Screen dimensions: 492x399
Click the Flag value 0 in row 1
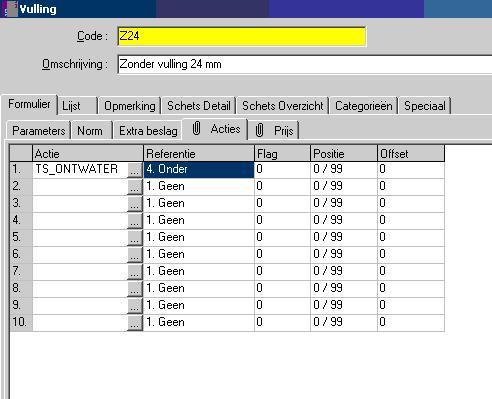tap(282, 170)
